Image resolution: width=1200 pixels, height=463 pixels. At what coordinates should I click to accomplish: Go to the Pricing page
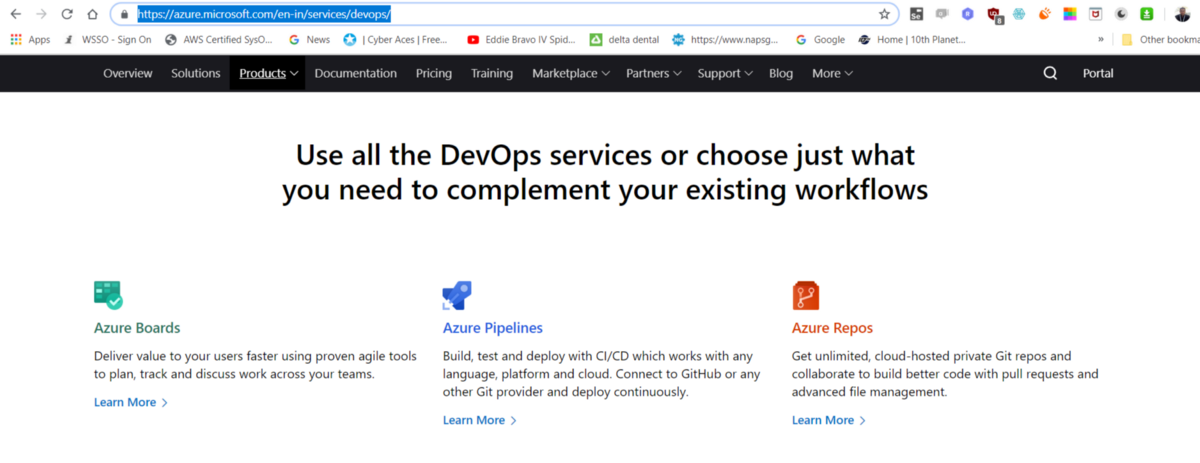(x=434, y=73)
